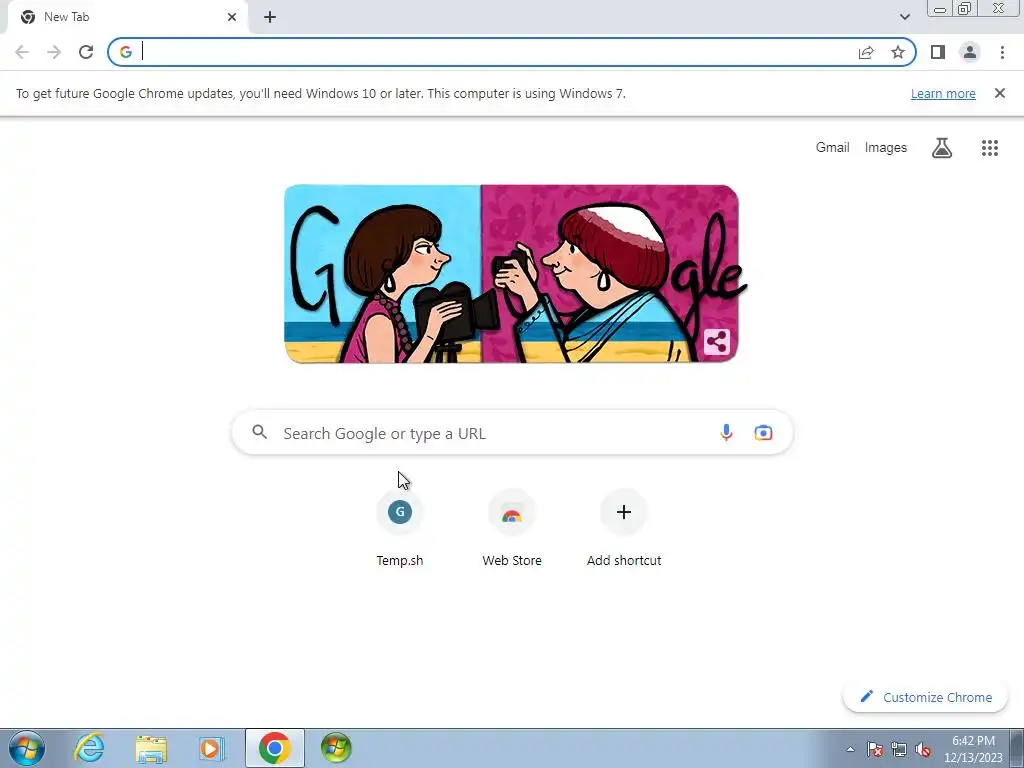Close the New Tab tab
Image resolution: width=1024 pixels, height=768 pixels.
pyautogui.click(x=232, y=17)
